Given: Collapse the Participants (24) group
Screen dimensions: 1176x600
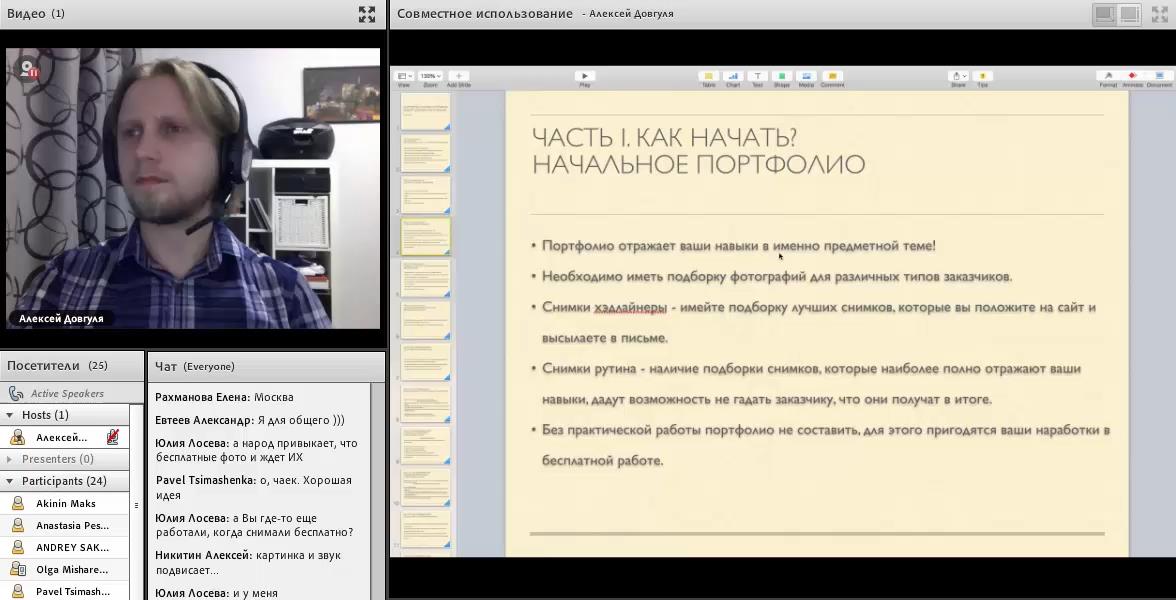Looking at the screenshot, I should pos(10,481).
